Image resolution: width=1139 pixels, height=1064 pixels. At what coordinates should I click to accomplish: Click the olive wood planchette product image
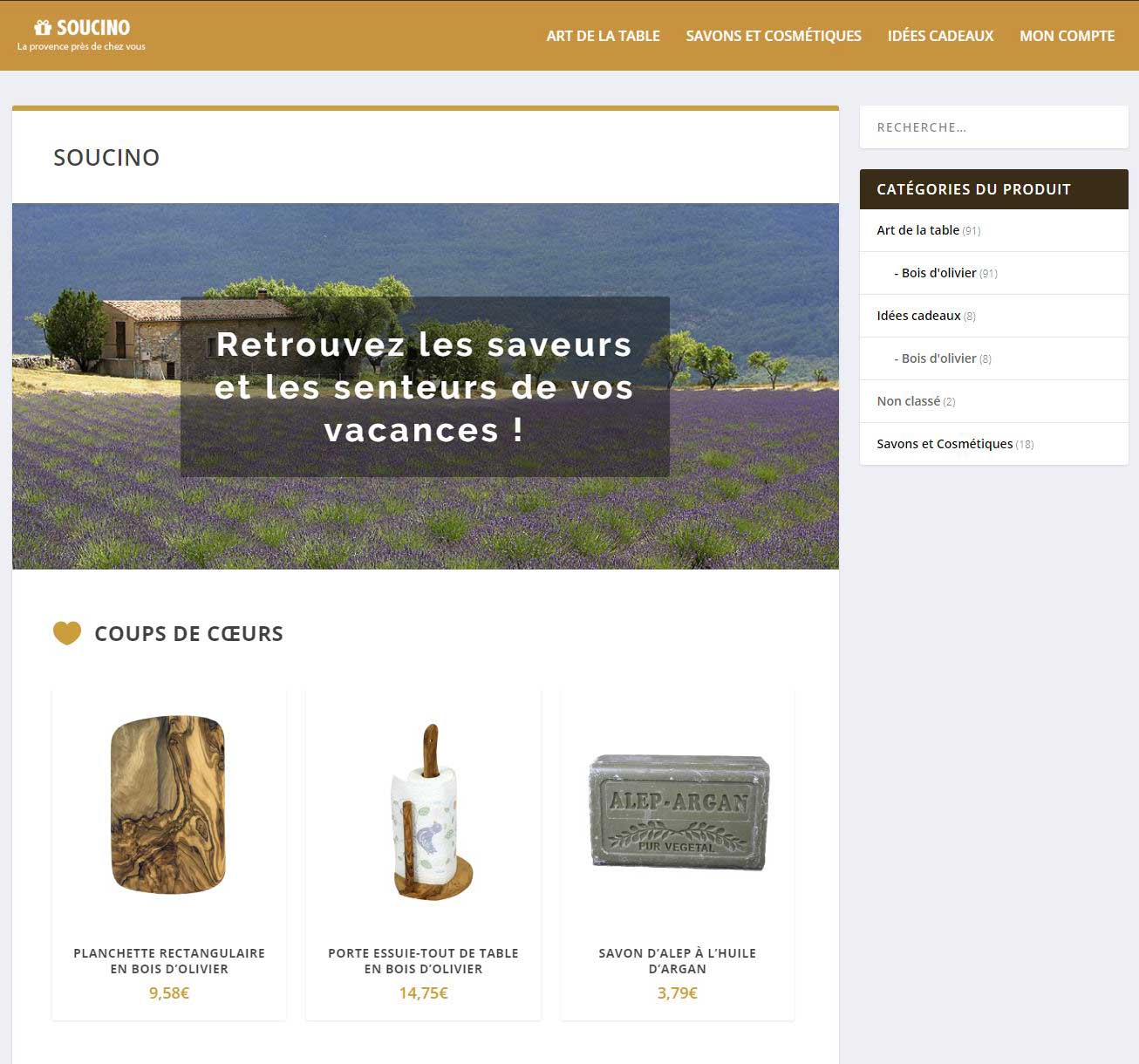(168, 805)
